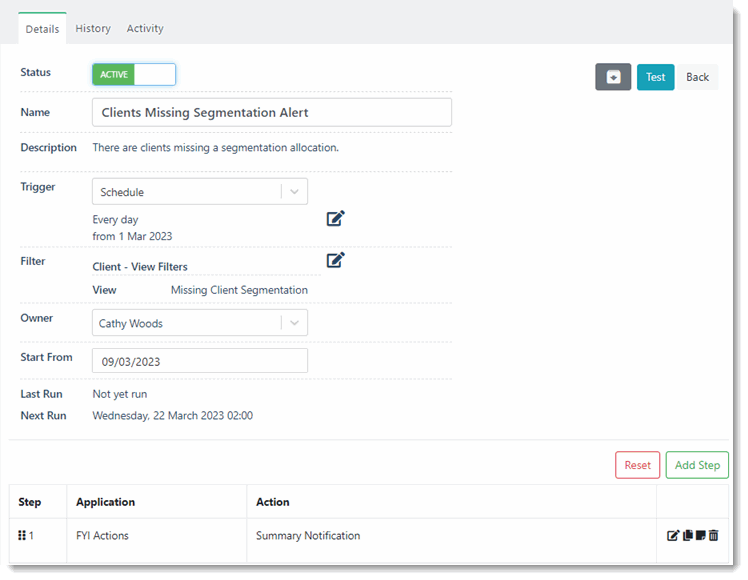Image resolution: width=748 pixels, height=580 pixels.
Task: Click the 'from 1 Mar 2023' text
Action: (x=132, y=237)
